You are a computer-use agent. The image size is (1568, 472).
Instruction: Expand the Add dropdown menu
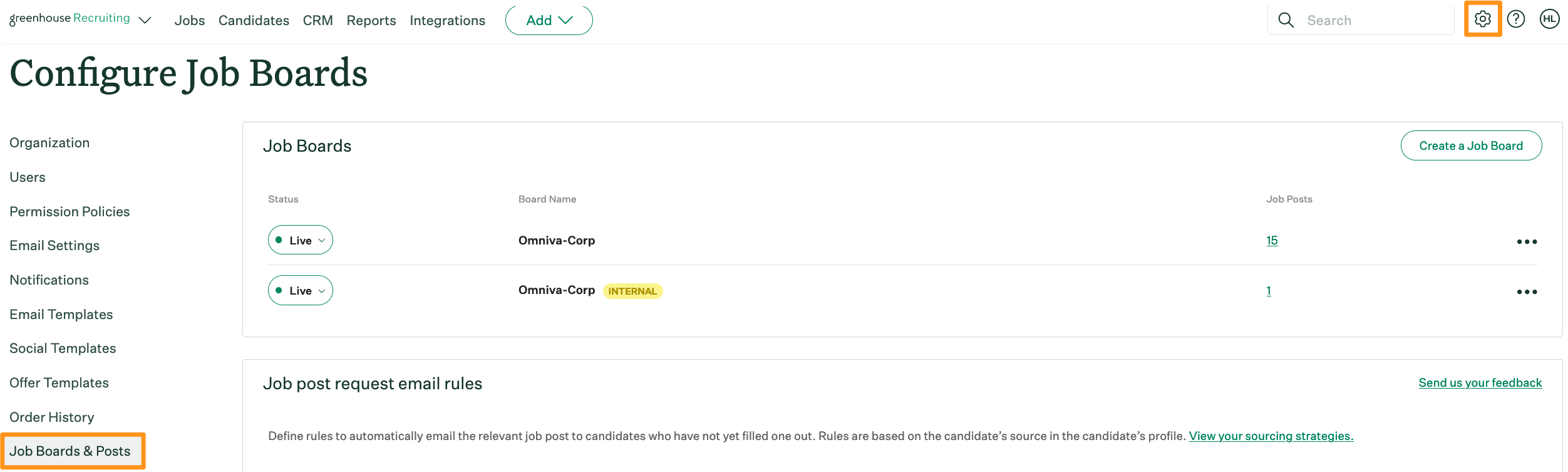point(548,19)
